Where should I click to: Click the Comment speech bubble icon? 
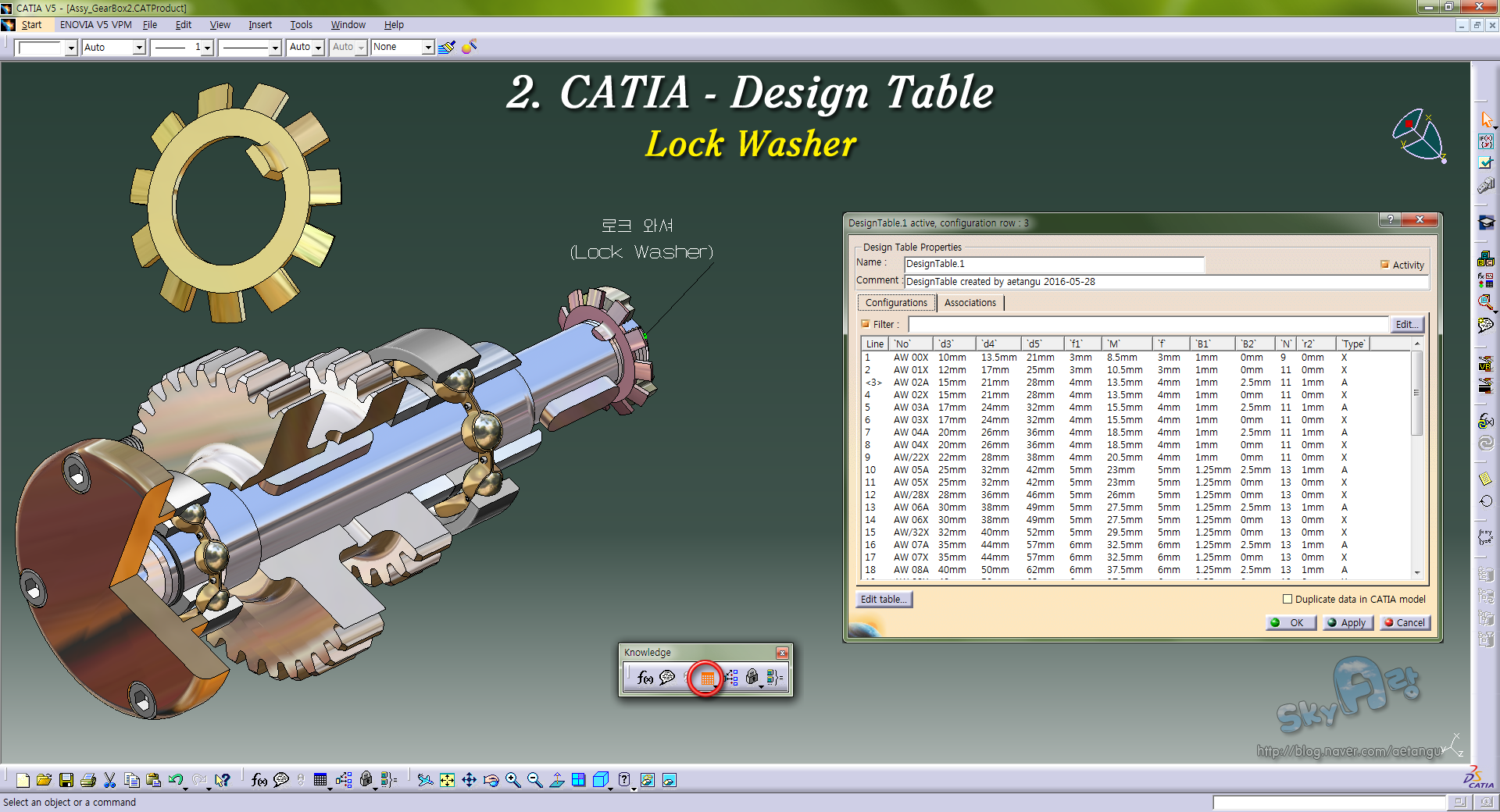click(x=666, y=678)
